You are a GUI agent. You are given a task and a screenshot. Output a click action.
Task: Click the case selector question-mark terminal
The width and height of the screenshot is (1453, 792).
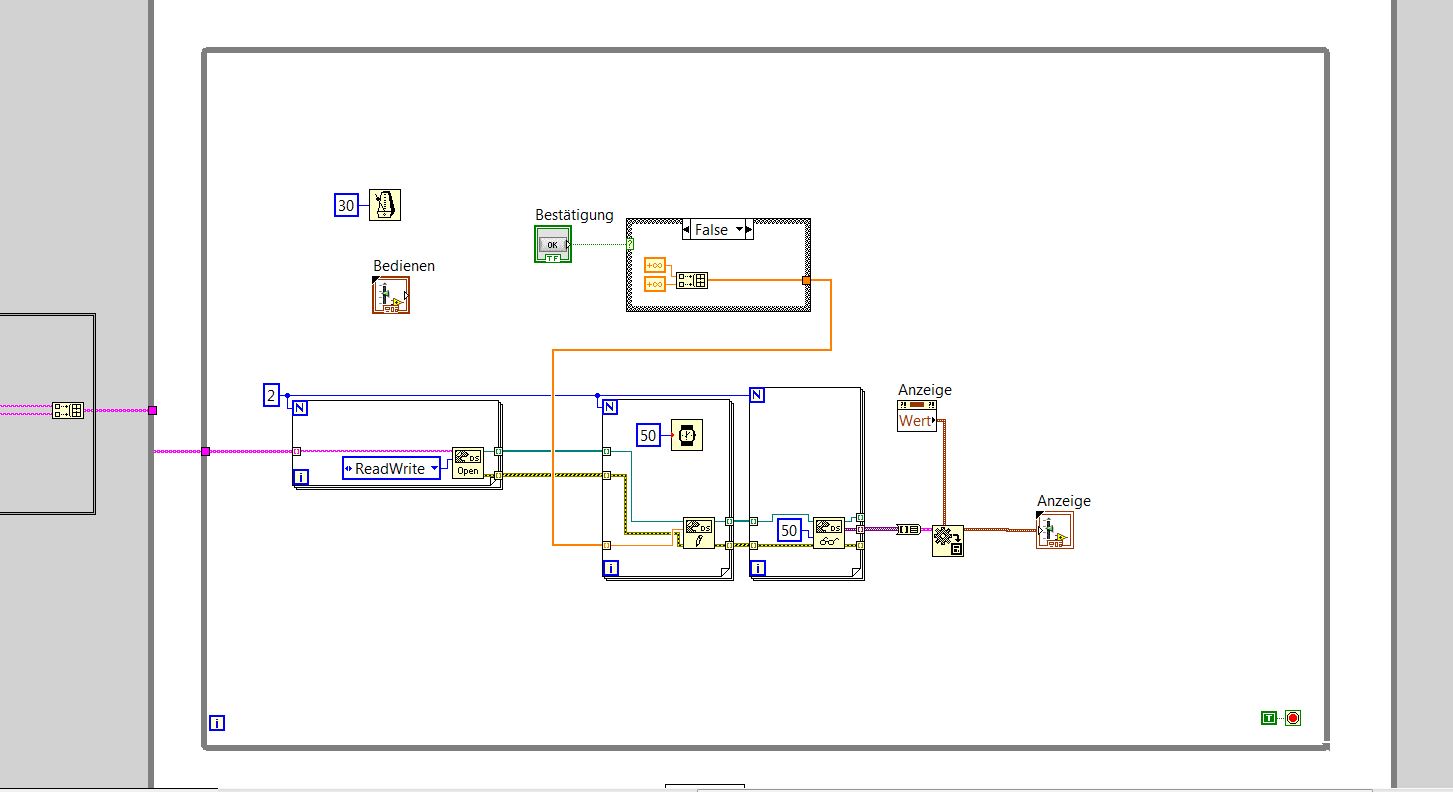(x=630, y=244)
